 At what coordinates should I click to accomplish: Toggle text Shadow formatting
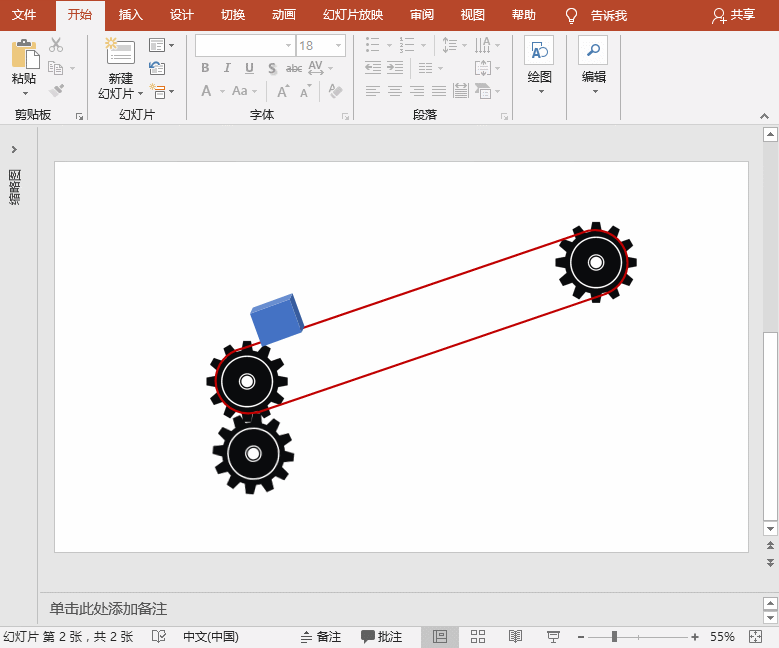(272, 68)
